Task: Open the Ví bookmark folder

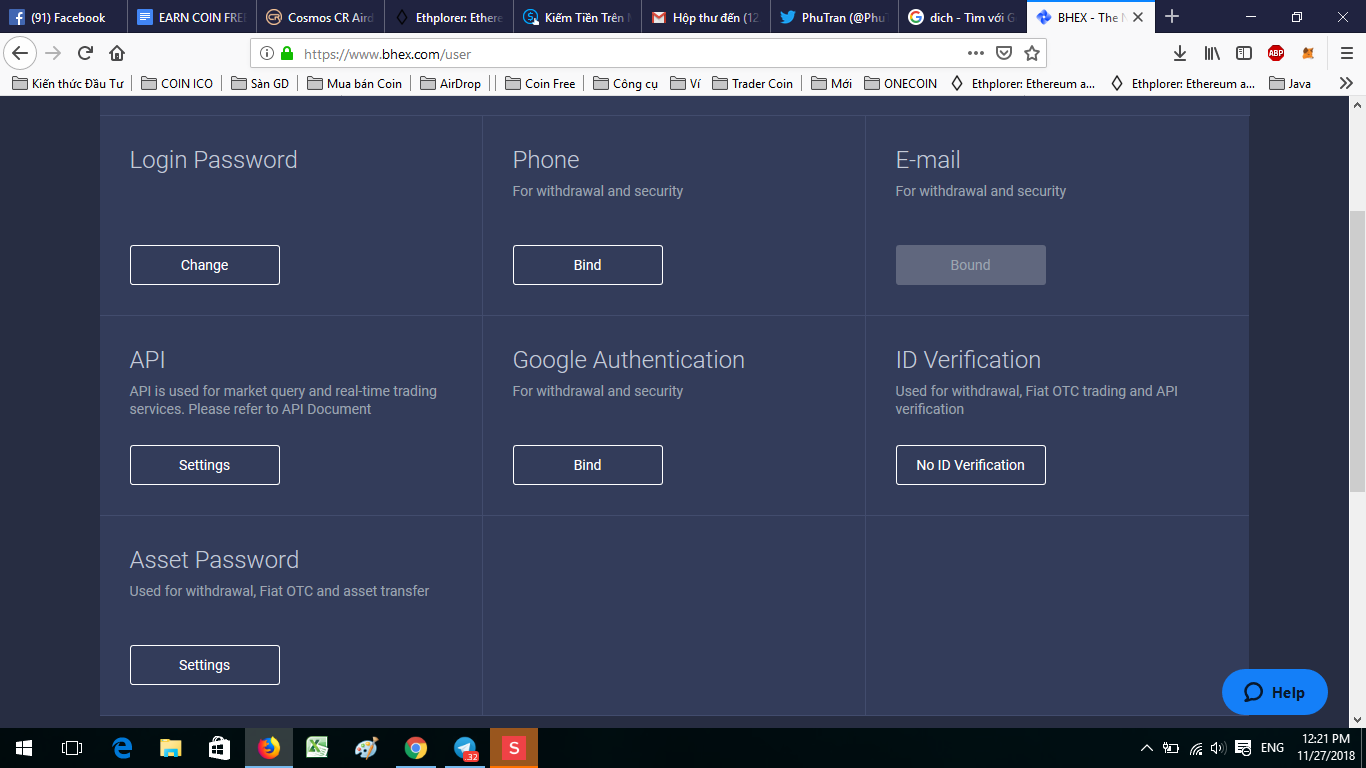Action: 685,84
